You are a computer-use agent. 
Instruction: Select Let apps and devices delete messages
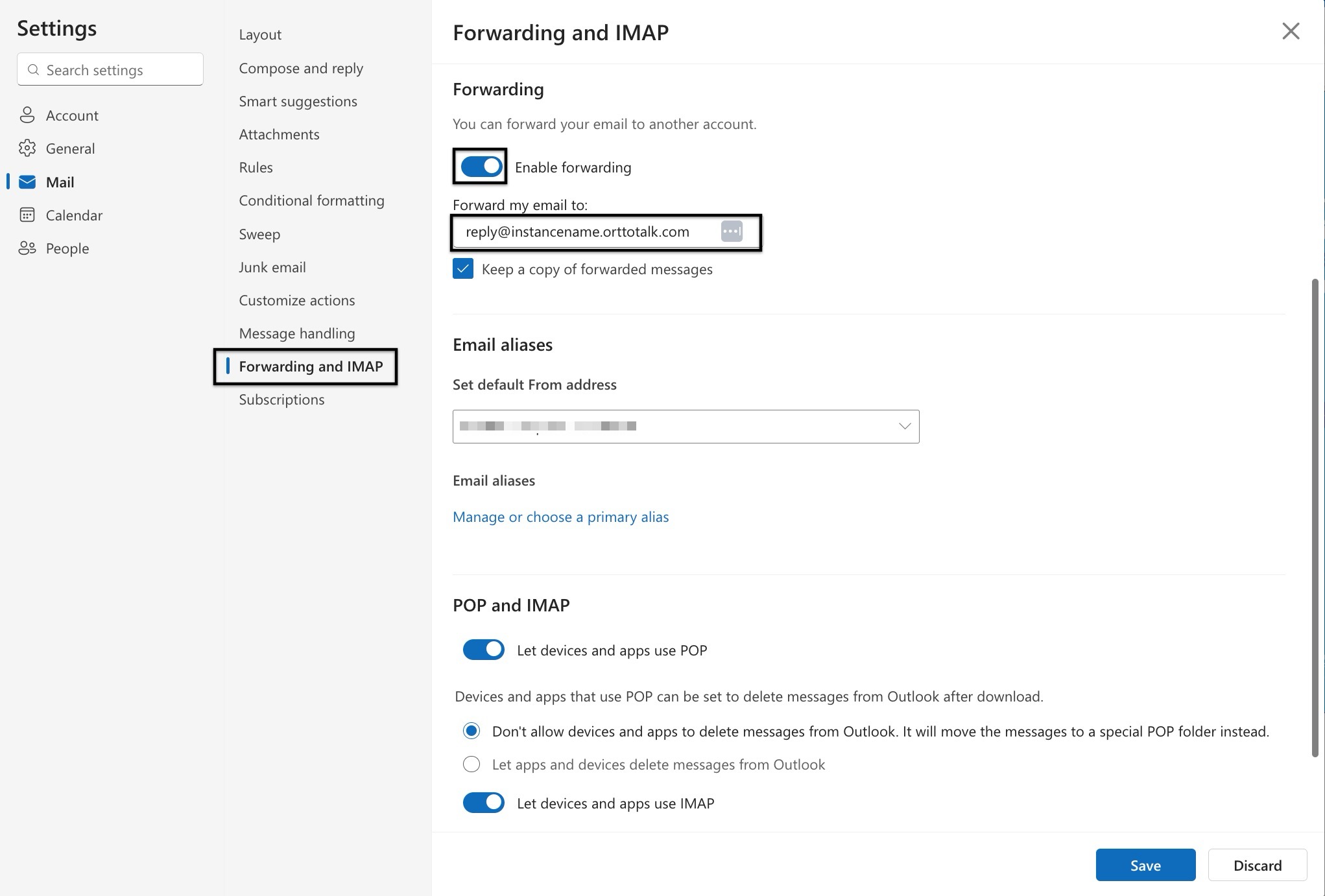tap(472, 764)
